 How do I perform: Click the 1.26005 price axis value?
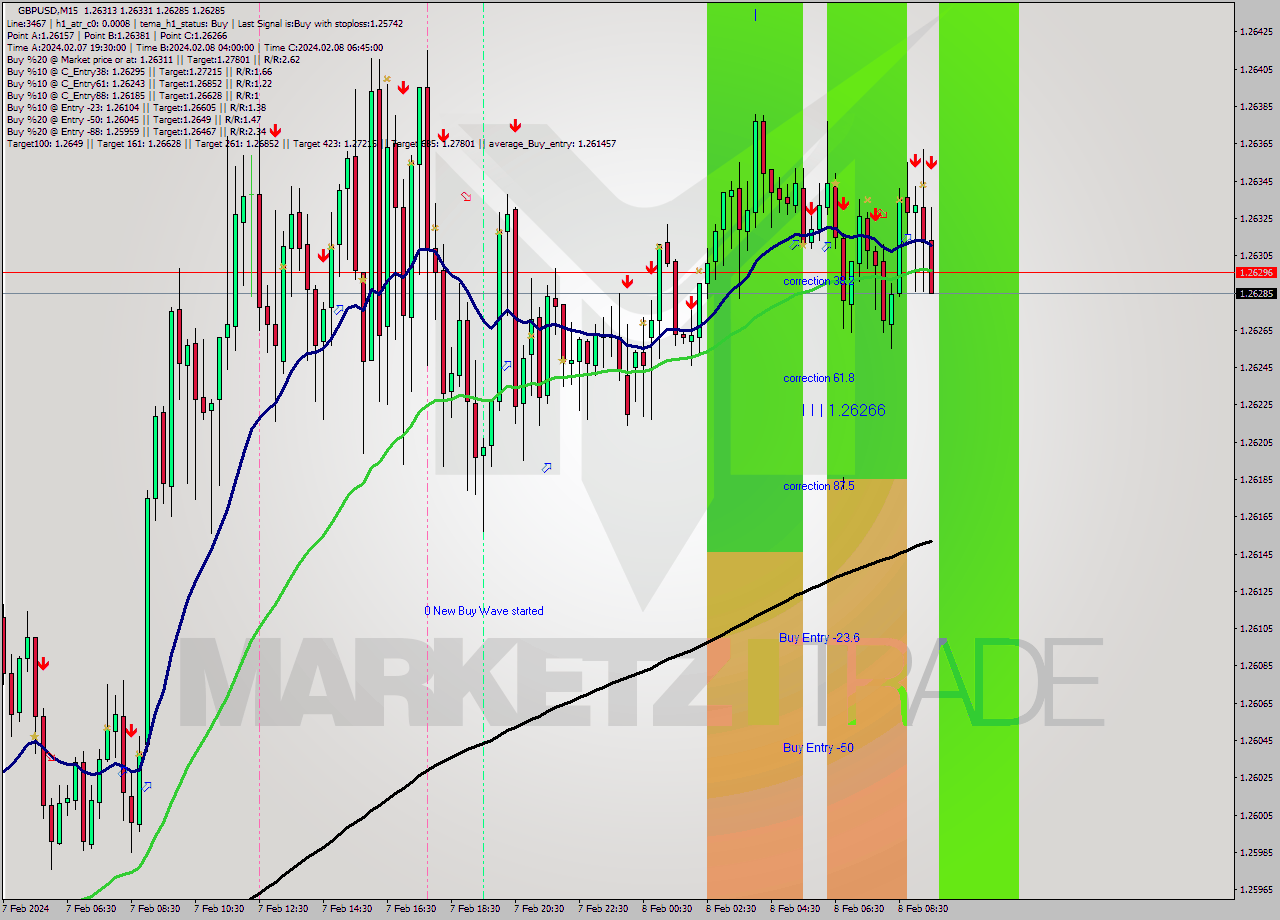pos(1256,815)
